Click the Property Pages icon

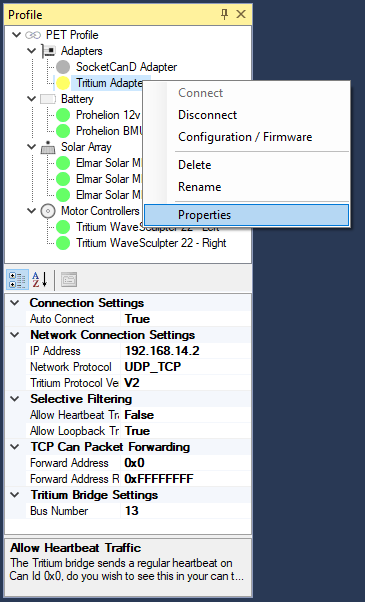pos(69,280)
